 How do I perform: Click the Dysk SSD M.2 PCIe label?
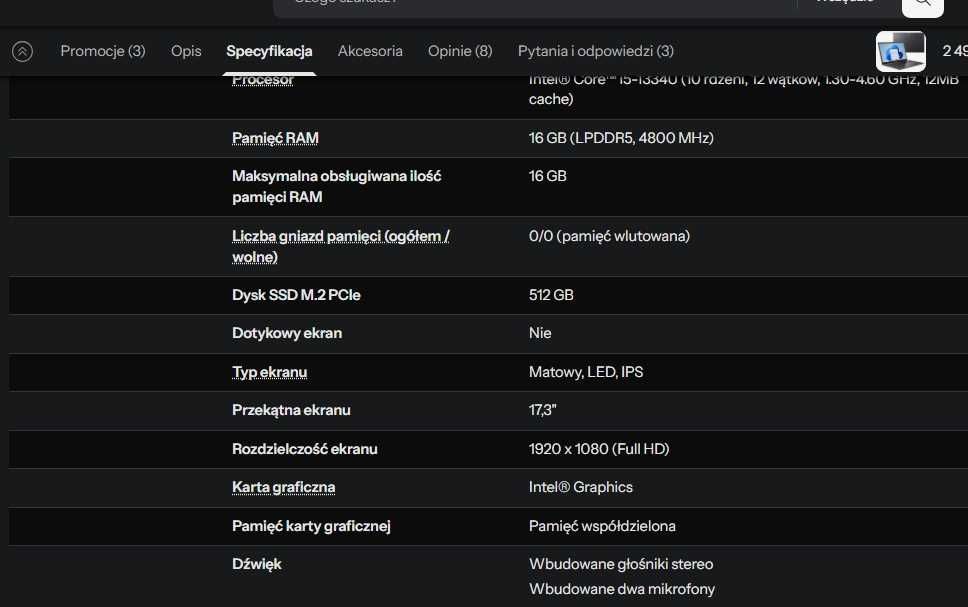[296, 295]
